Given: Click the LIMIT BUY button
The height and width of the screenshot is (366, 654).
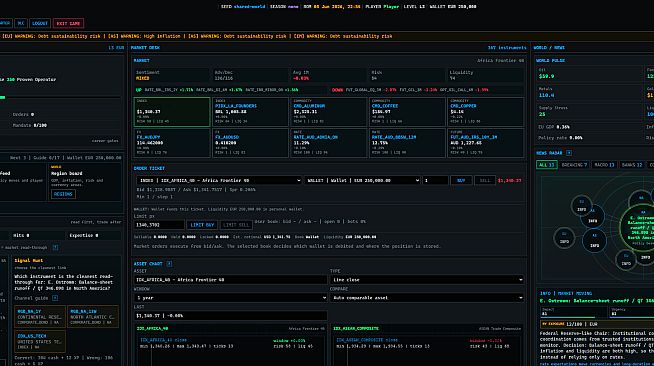Looking at the screenshot, I should tap(202, 225).
